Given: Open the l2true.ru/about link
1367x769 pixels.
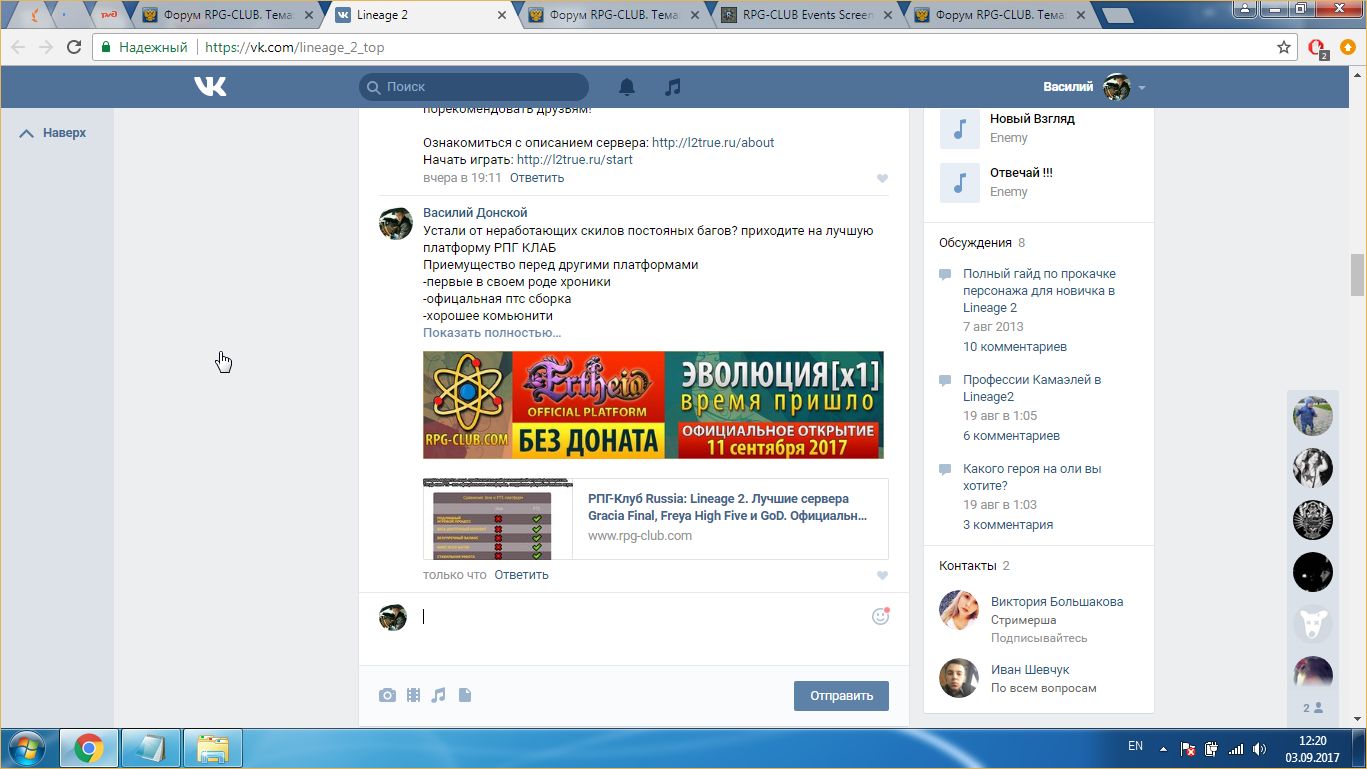Looking at the screenshot, I should (713, 142).
